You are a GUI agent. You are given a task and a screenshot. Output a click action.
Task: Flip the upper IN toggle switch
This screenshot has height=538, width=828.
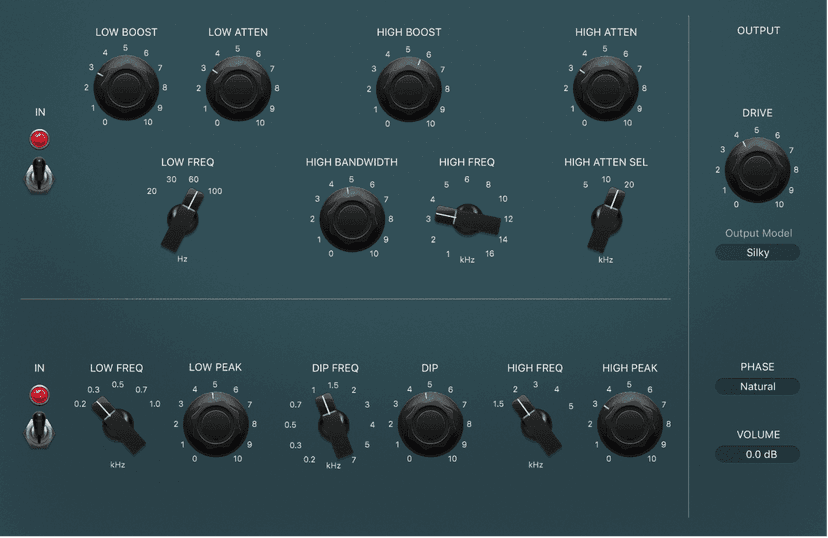click(39, 176)
